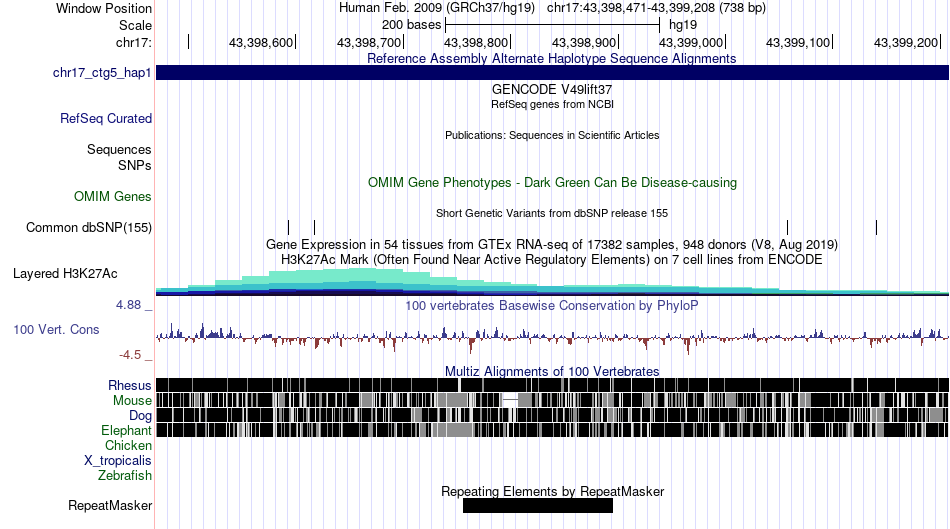Click the Elephant alignment row label
The image size is (950, 529).
(x=126, y=430)
